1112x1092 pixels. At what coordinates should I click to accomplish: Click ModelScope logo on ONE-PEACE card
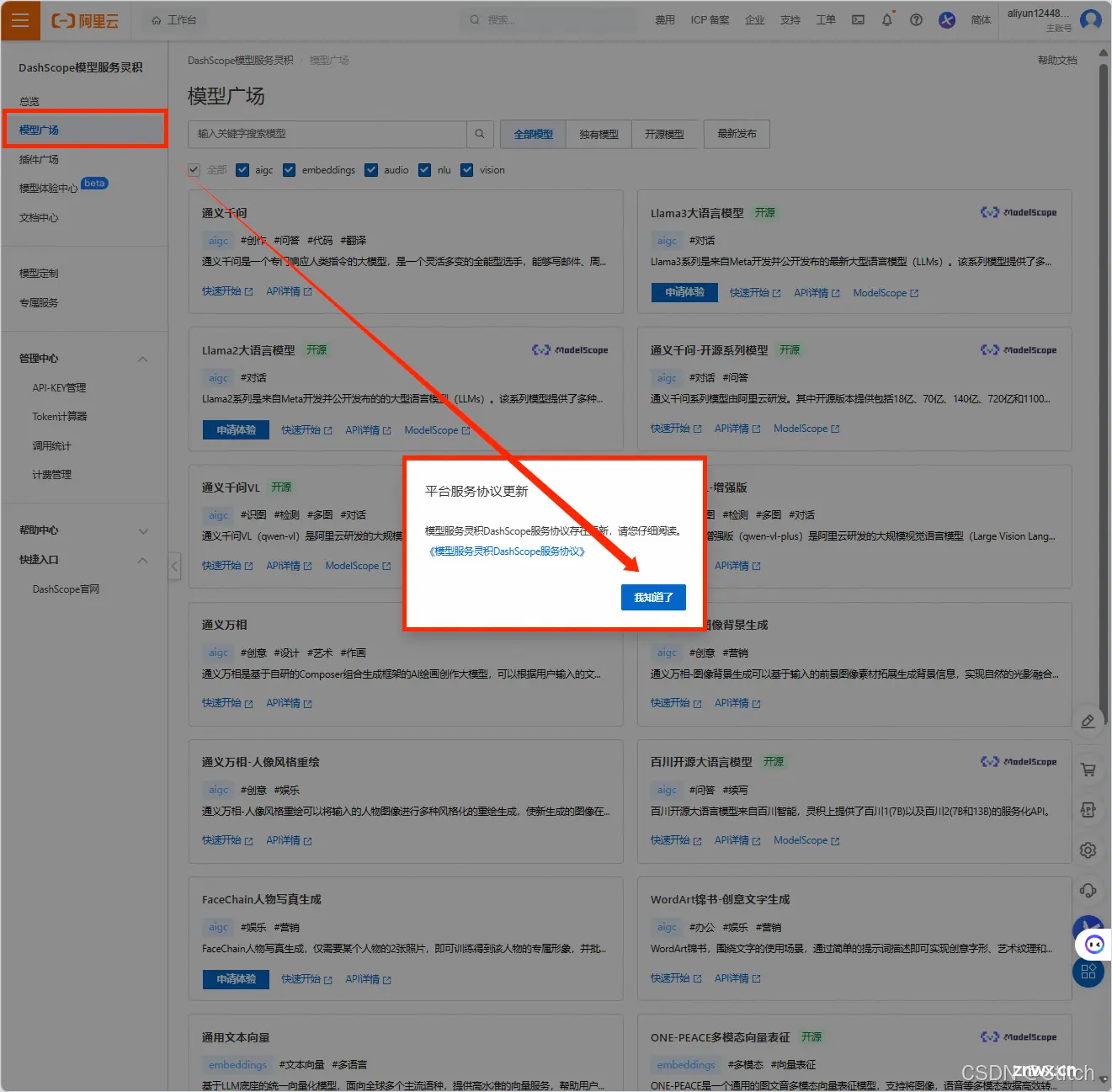pyautogui.click(x=1019, y=1037)
